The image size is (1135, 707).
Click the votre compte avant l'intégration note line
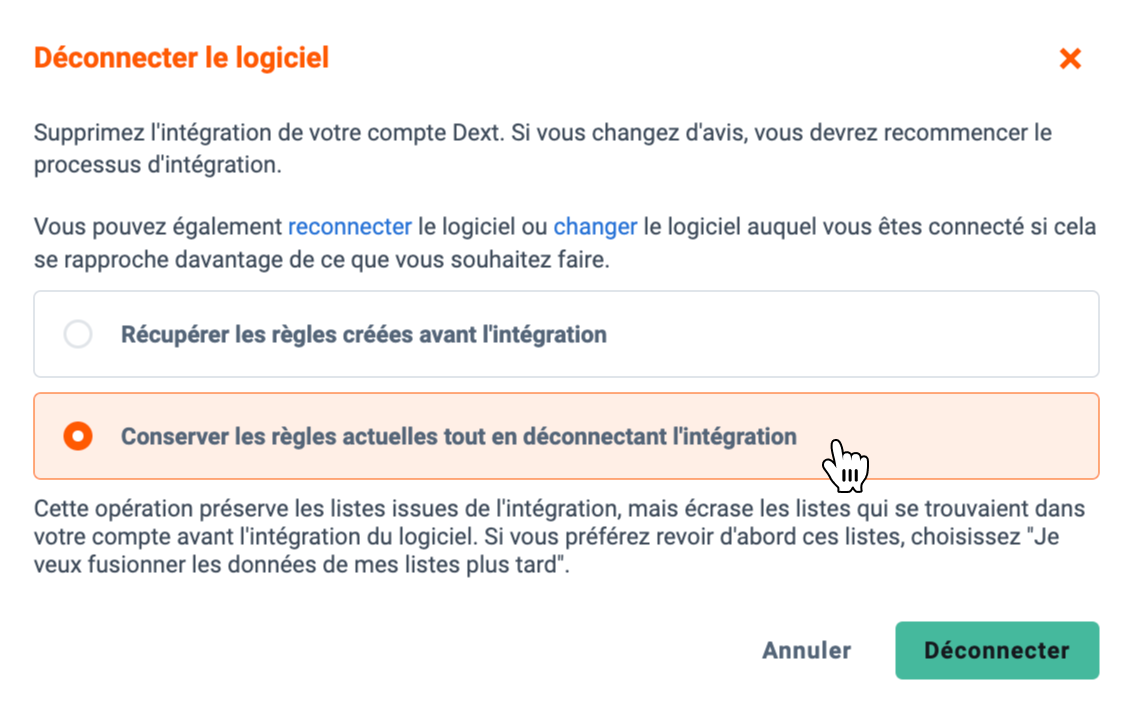click(547, 537)
